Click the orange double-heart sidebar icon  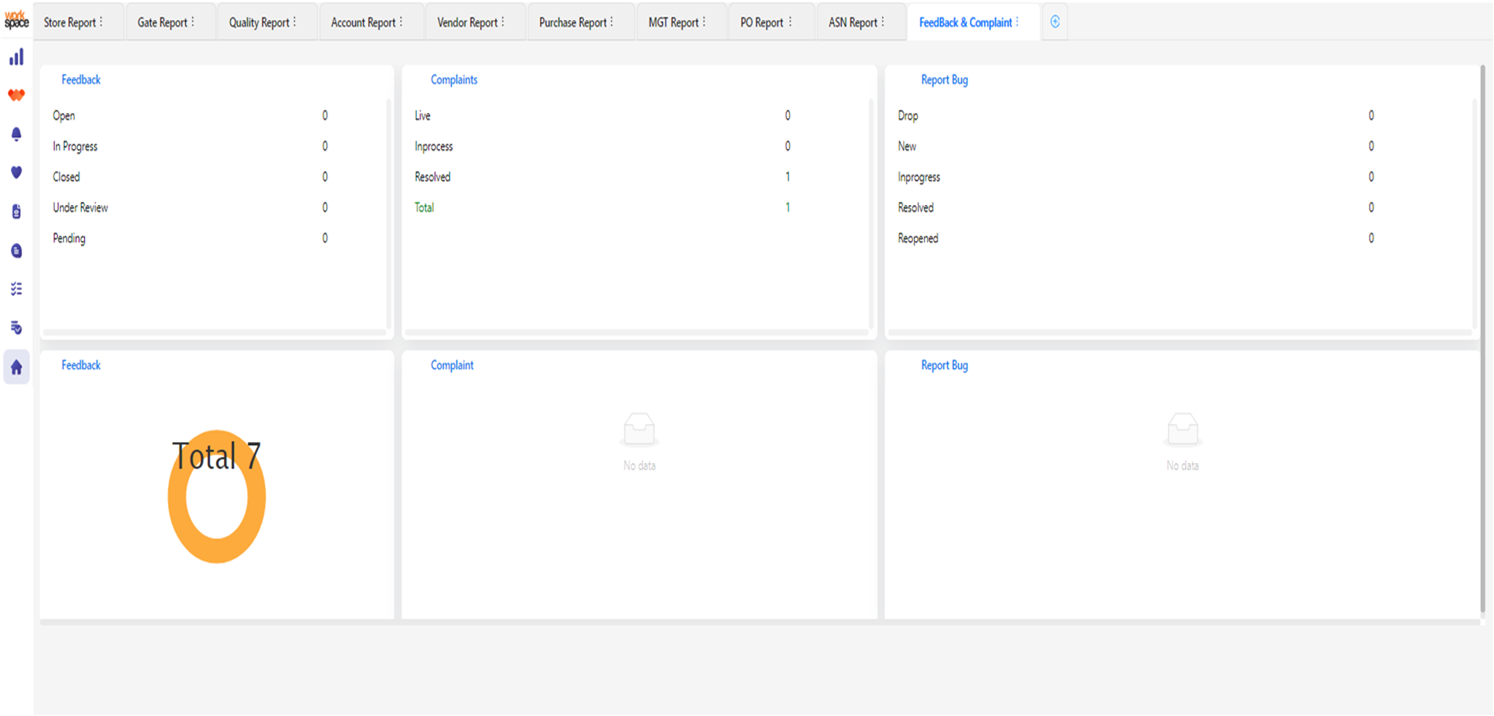click(16, 95)
